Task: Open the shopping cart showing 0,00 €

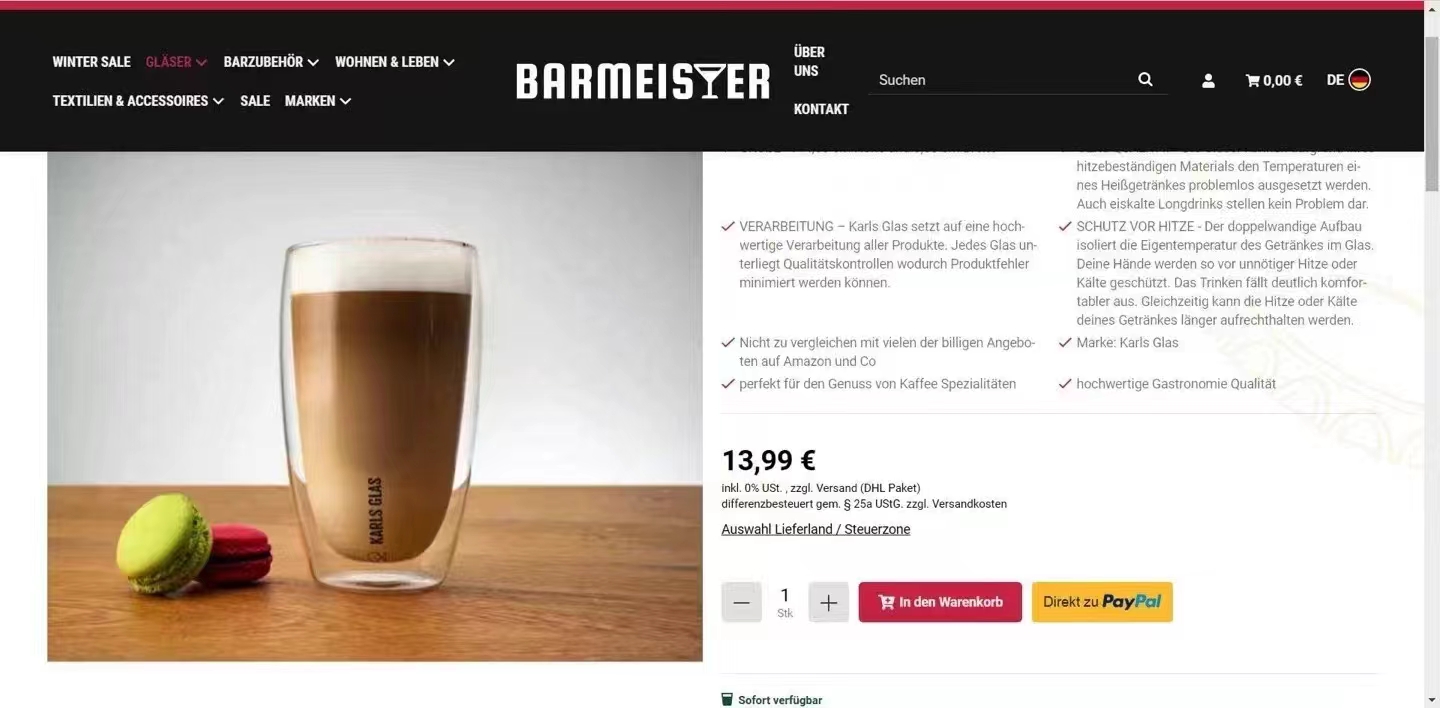Action: [x=1273, y=81]
